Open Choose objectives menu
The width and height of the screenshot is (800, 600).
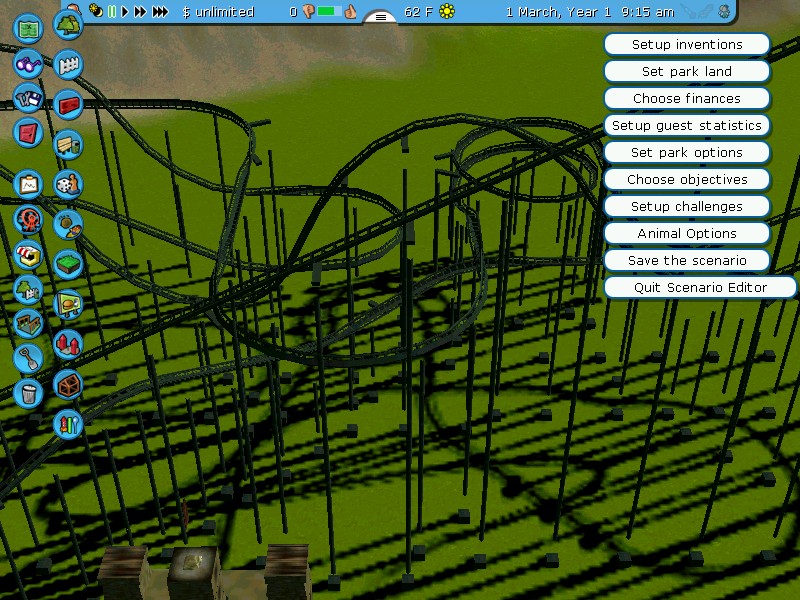687,179
